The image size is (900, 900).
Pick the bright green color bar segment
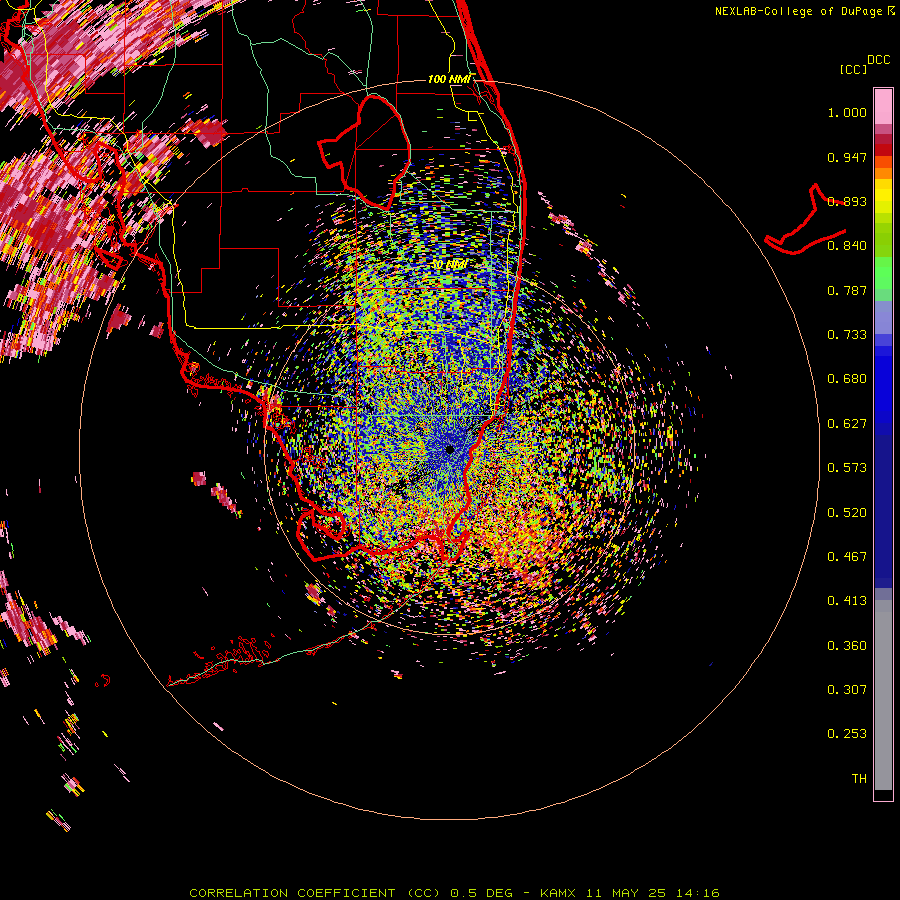[883, 273]
